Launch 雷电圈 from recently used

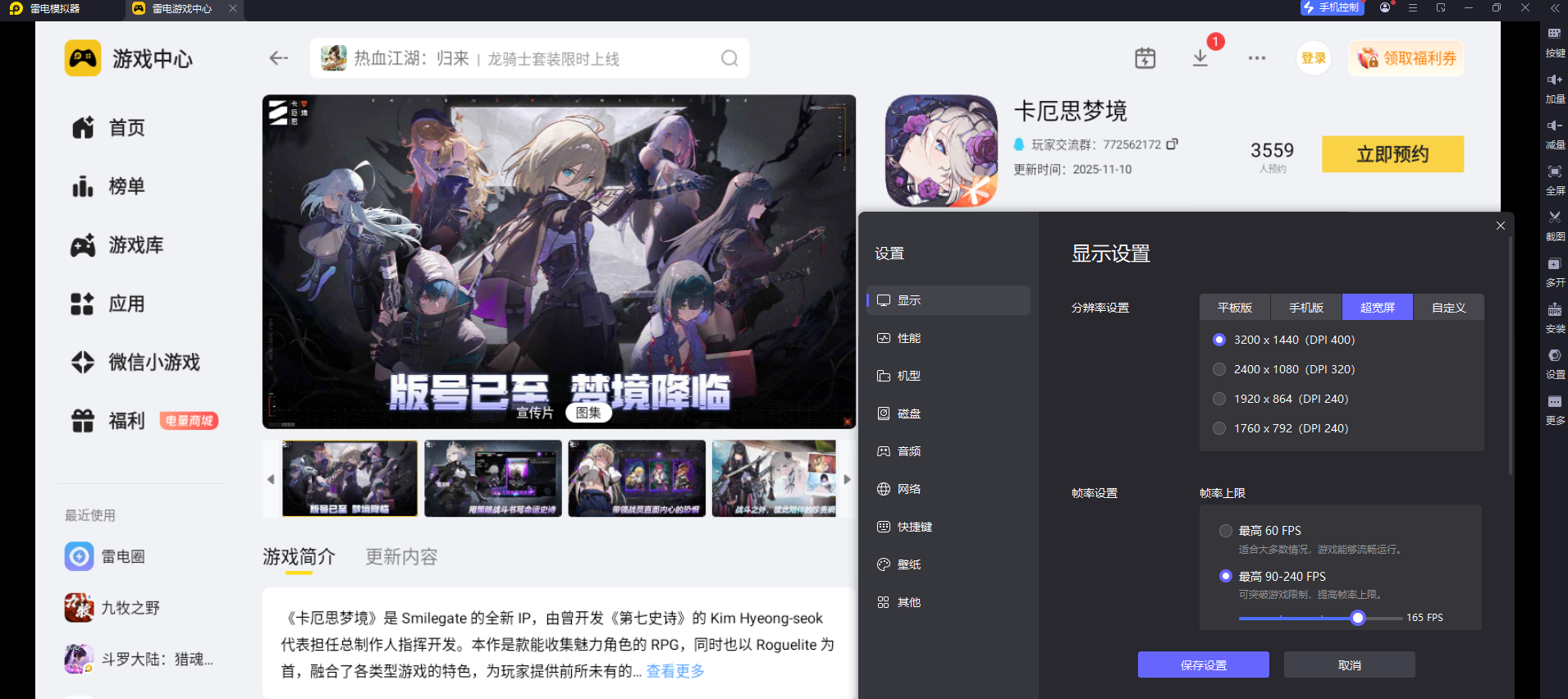point(105,556)
